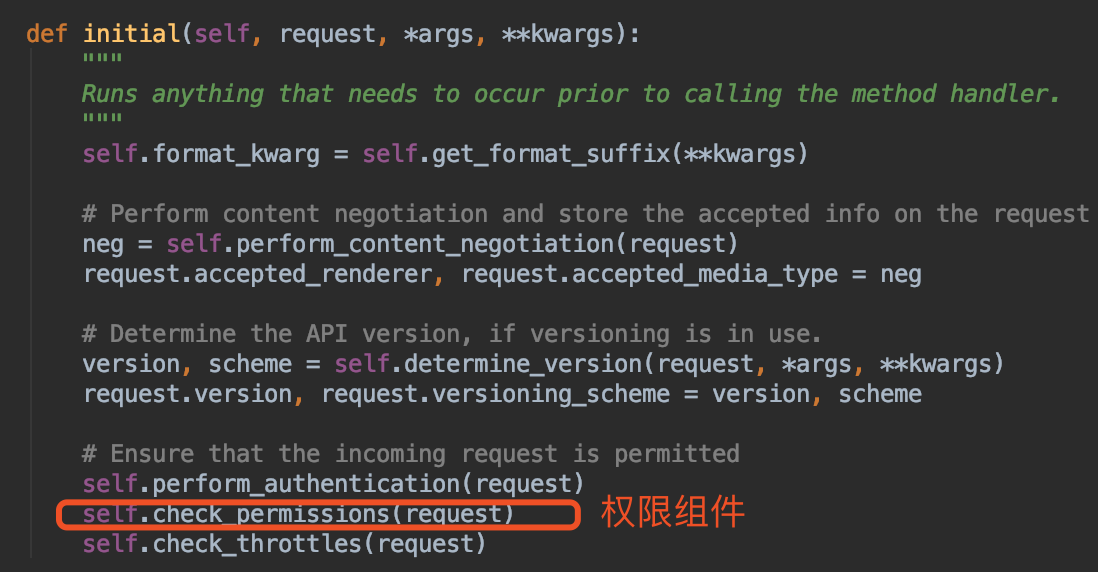
Task: Click the "Perform content negotiation" comment line
Action: (x=586, y=214)
